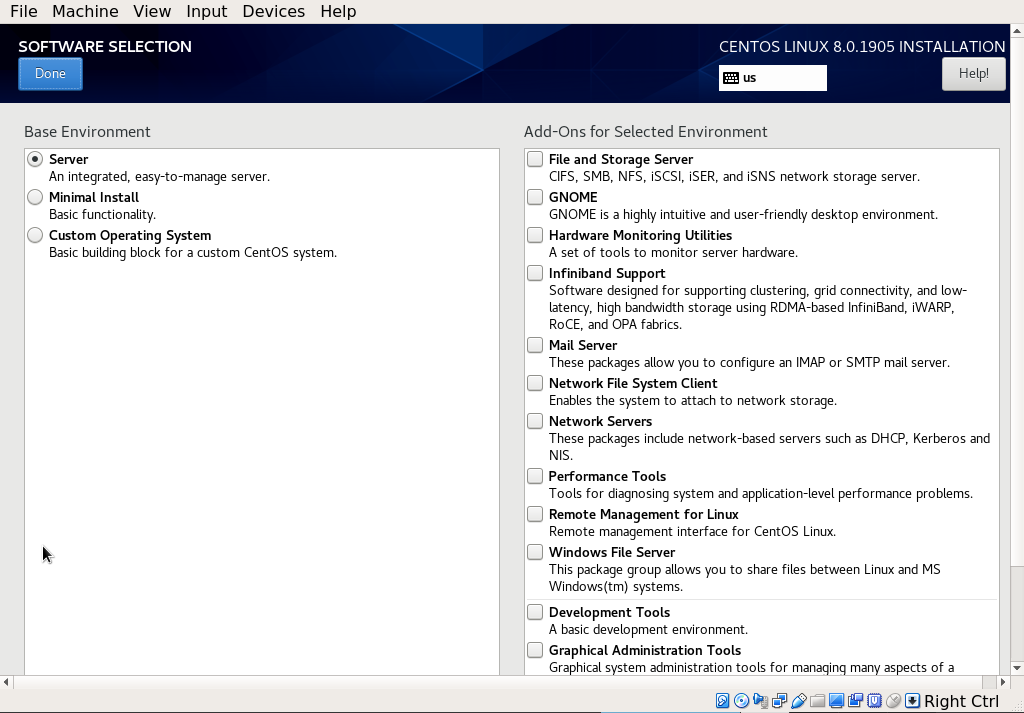Select the Minimal Install base environment

pyautogui.click(x=35, y=197)
